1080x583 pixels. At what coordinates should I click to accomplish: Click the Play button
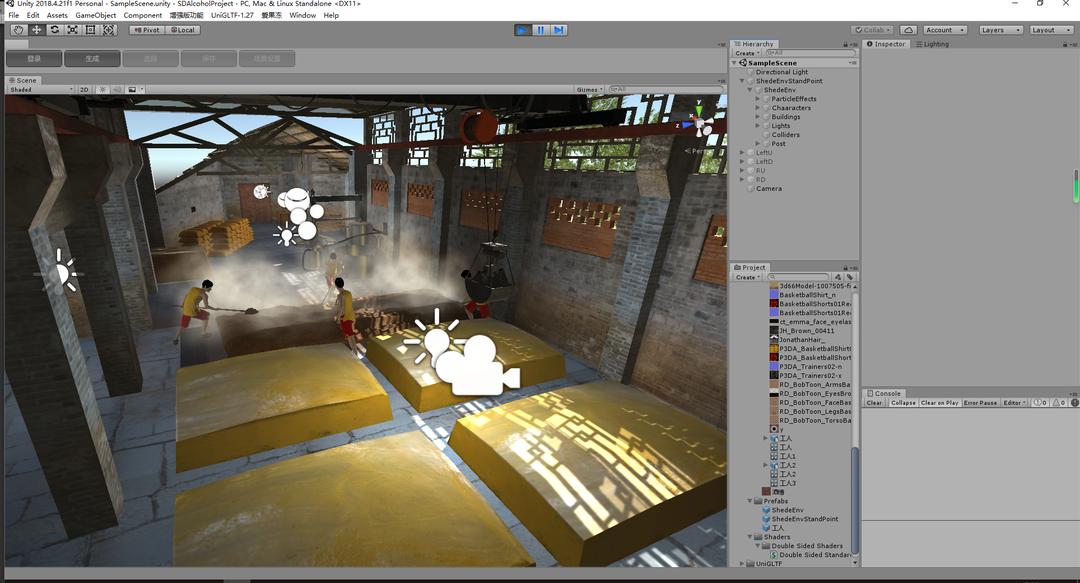point(522,30)
